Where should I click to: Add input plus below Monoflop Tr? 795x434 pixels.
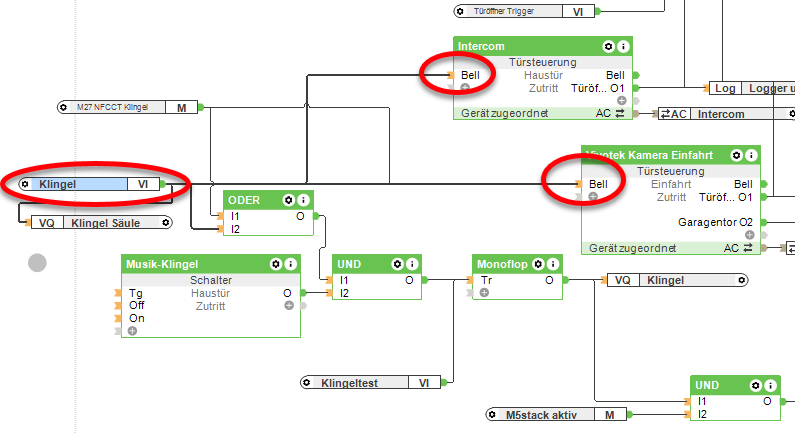[484, 293]
